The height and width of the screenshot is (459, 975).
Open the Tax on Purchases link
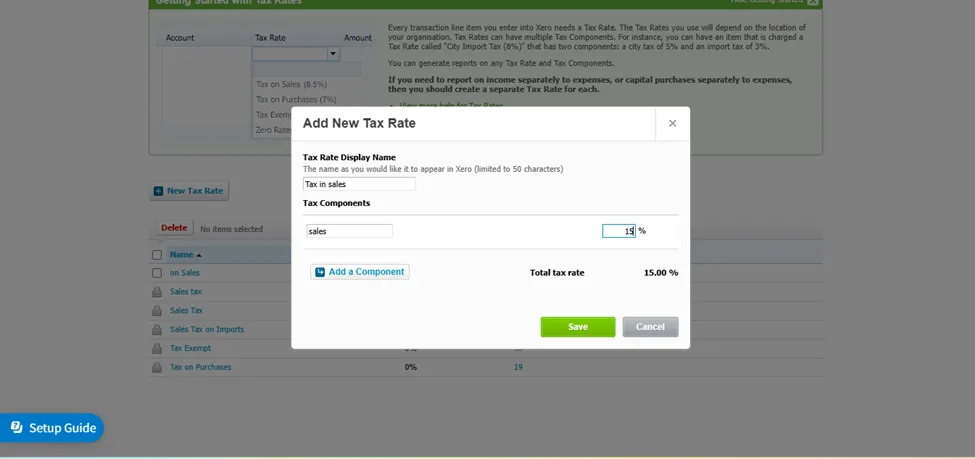[200, 368]
